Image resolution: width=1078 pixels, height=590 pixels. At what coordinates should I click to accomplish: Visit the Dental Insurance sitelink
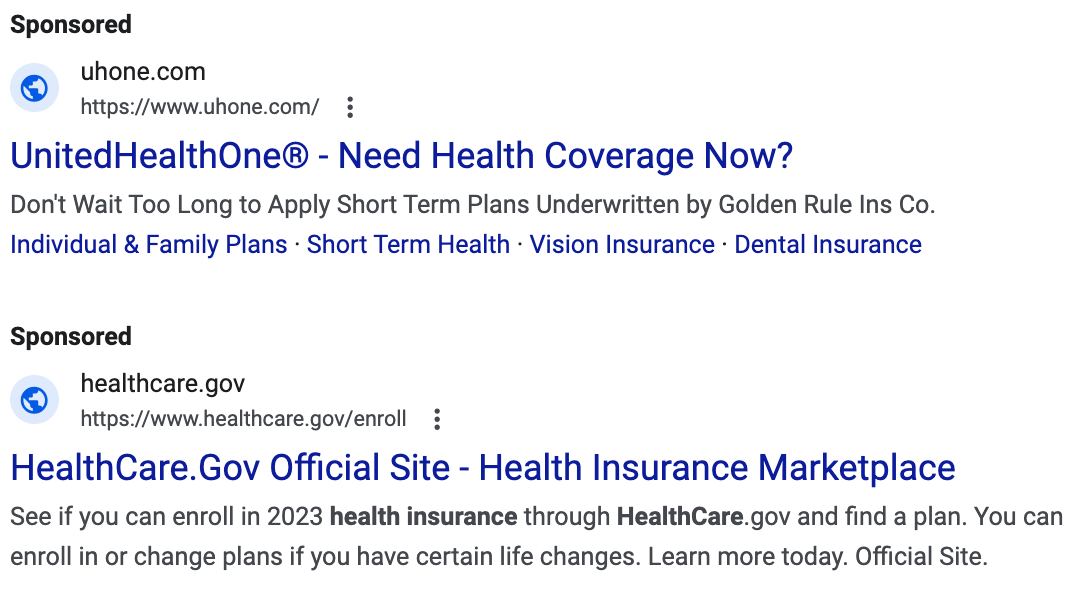828,245
